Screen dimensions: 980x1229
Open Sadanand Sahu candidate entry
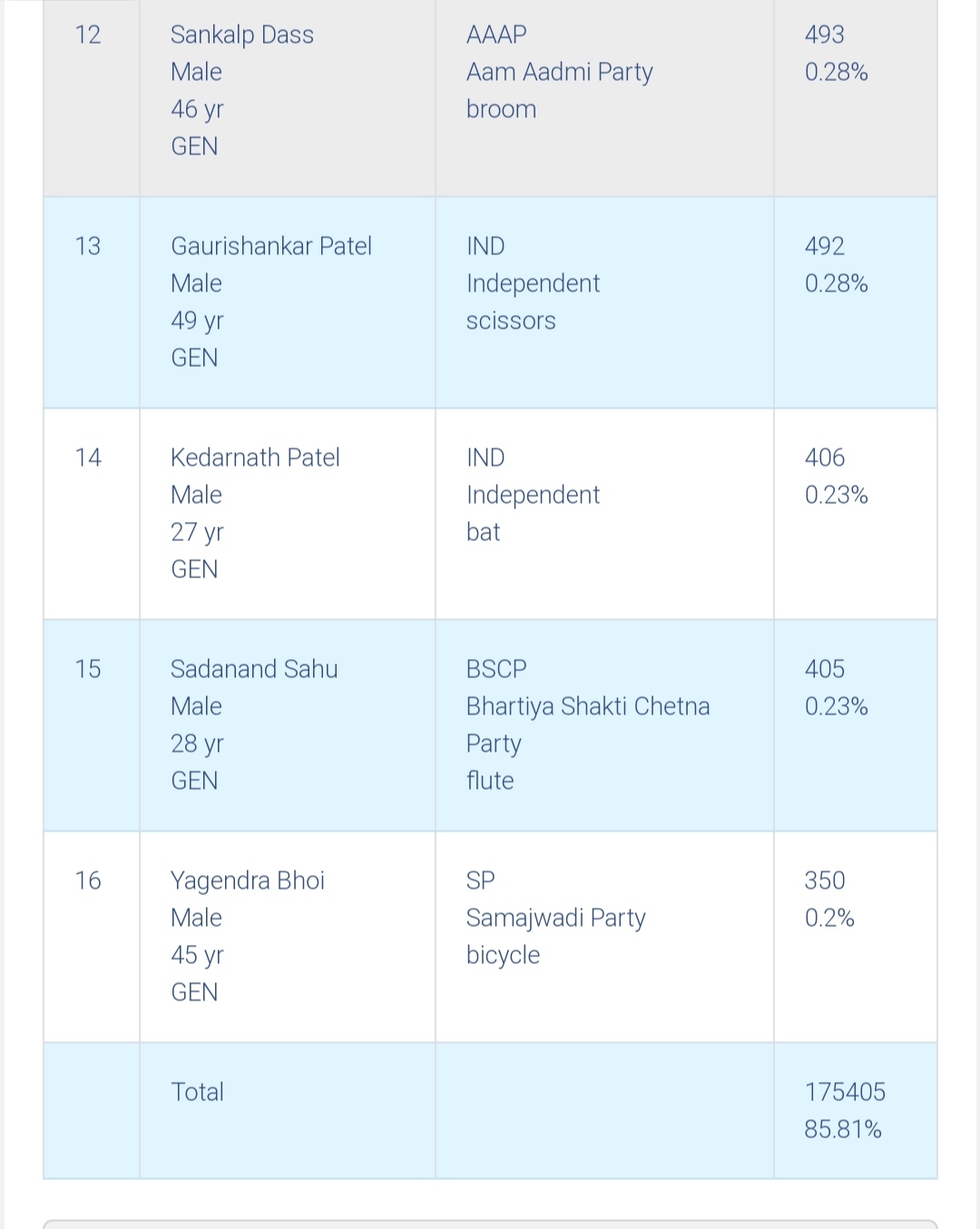coord(254,669)
